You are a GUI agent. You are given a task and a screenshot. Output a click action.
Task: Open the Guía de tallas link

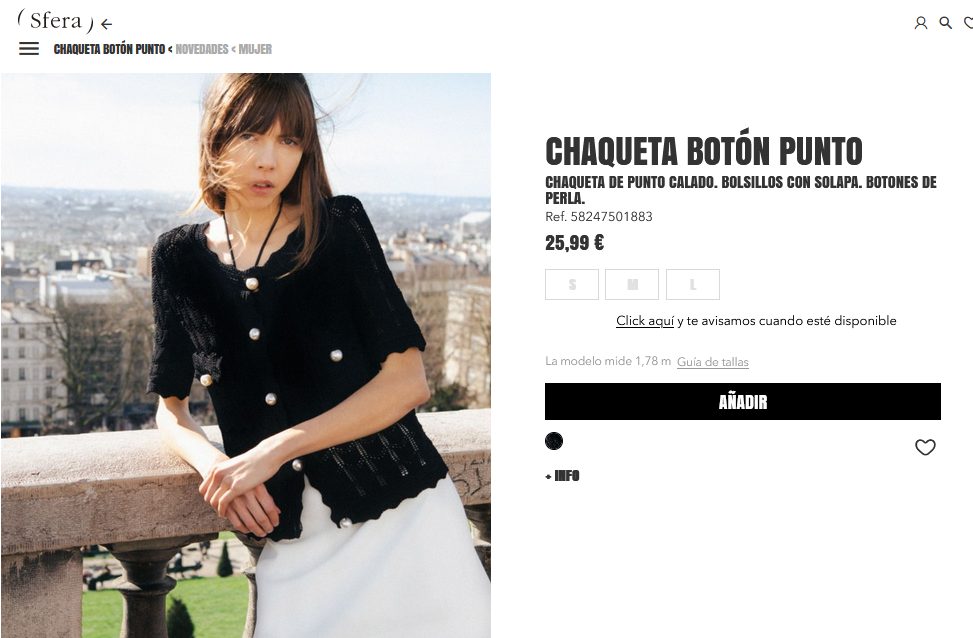[713, 362]
